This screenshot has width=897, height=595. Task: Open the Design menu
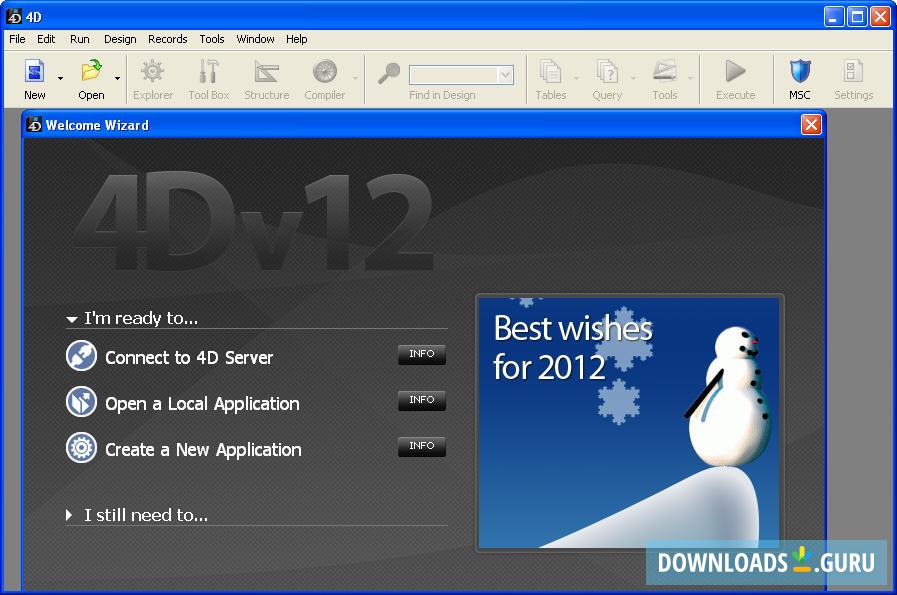click(120, 39)
